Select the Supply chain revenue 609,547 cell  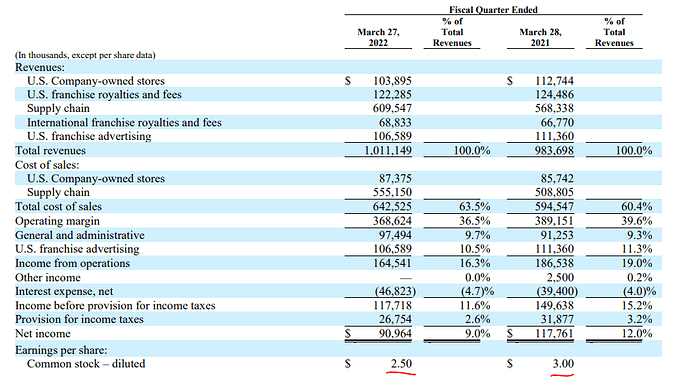[x=392, y=108]
